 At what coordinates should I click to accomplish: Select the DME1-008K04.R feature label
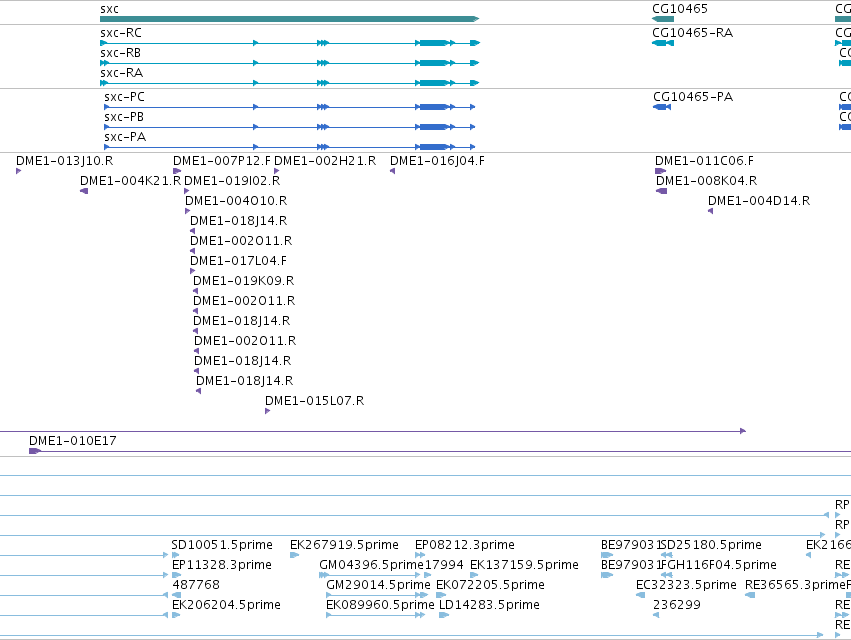(x=707, y=181)
